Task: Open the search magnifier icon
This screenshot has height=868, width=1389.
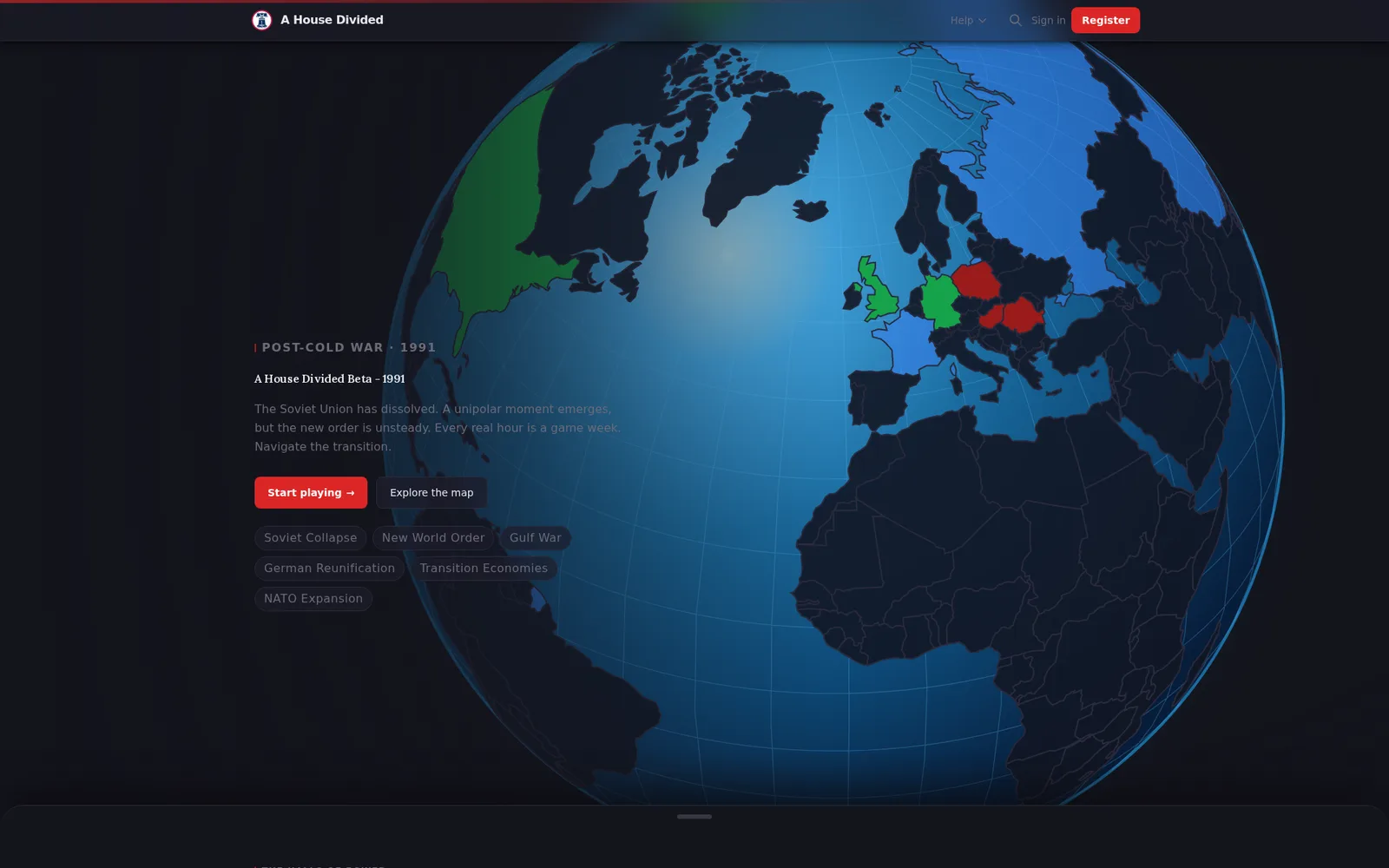Action: 1015,20
